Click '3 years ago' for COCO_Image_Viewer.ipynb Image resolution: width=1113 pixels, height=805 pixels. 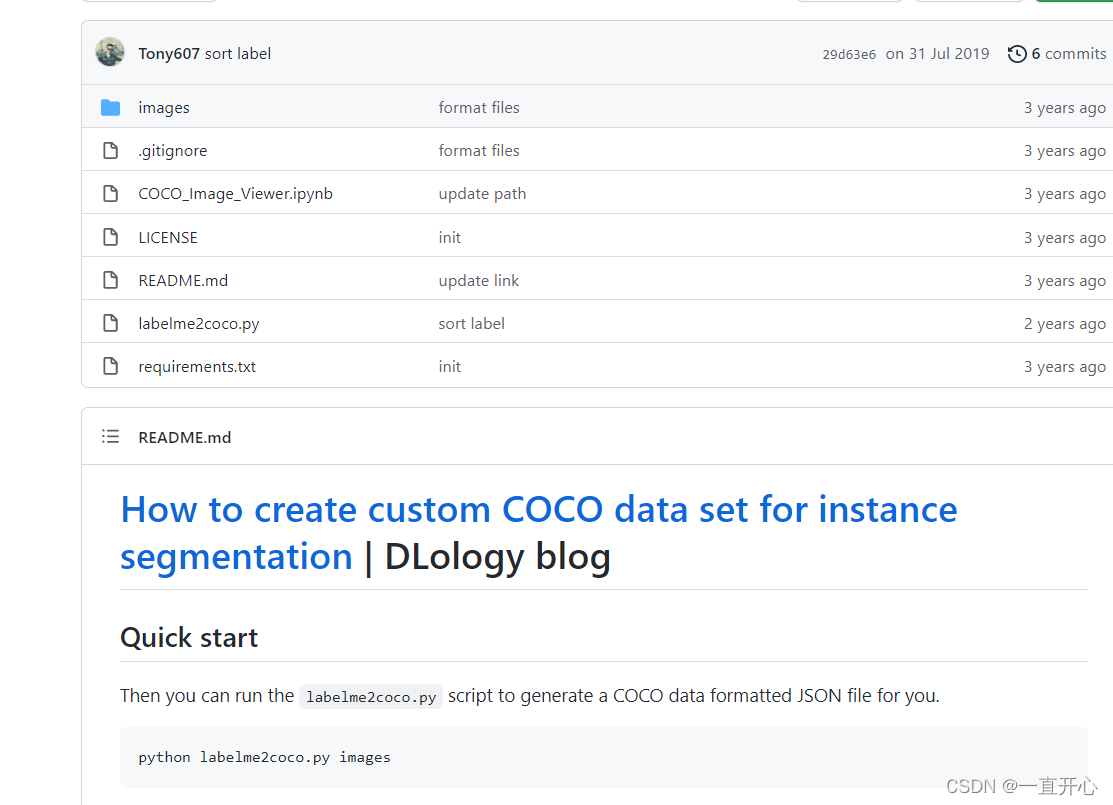pos(1065,194)
